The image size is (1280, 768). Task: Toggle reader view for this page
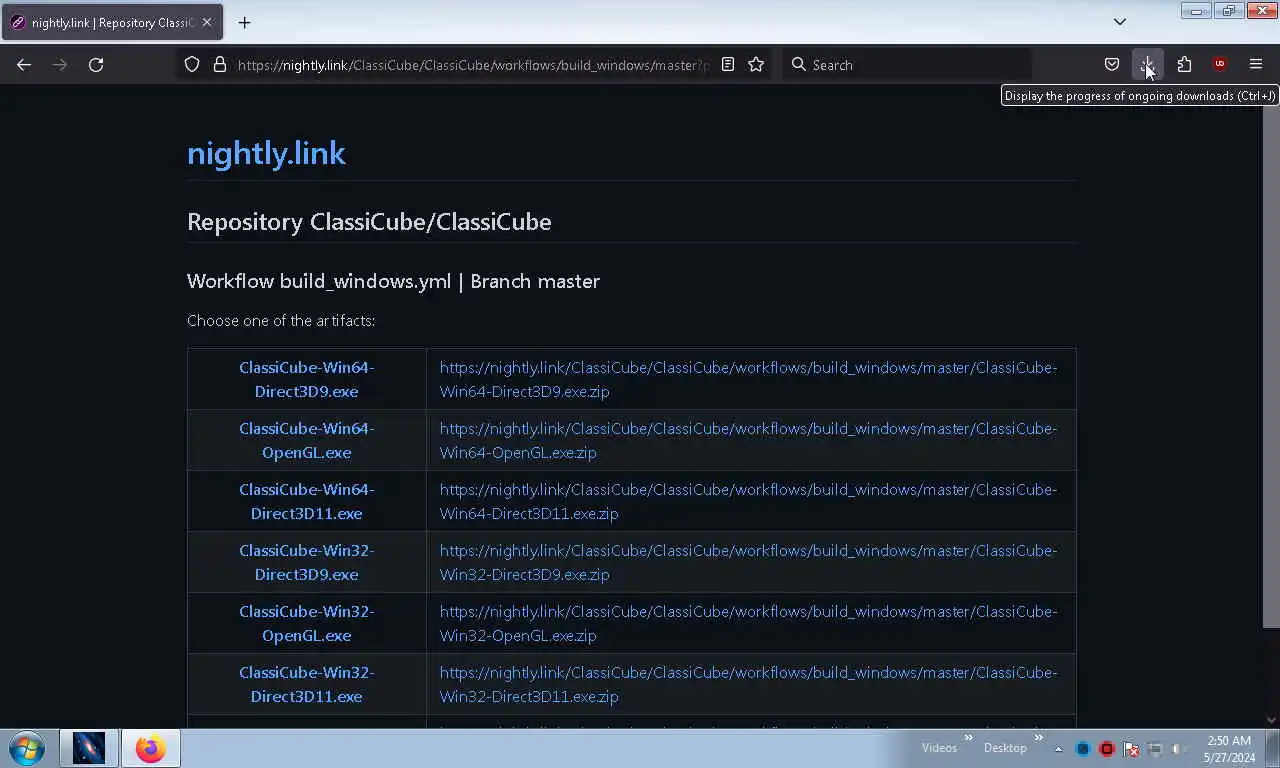click(728, 65)
